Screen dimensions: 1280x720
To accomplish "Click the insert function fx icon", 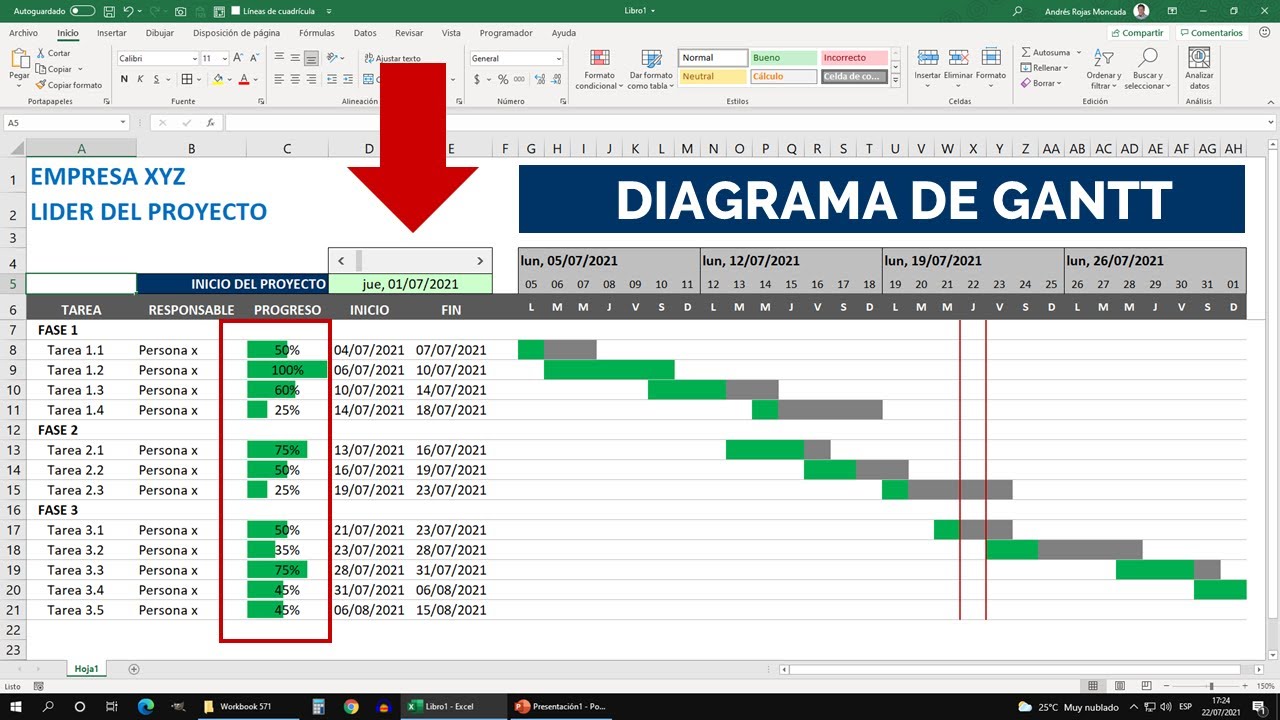I will 210,122.
